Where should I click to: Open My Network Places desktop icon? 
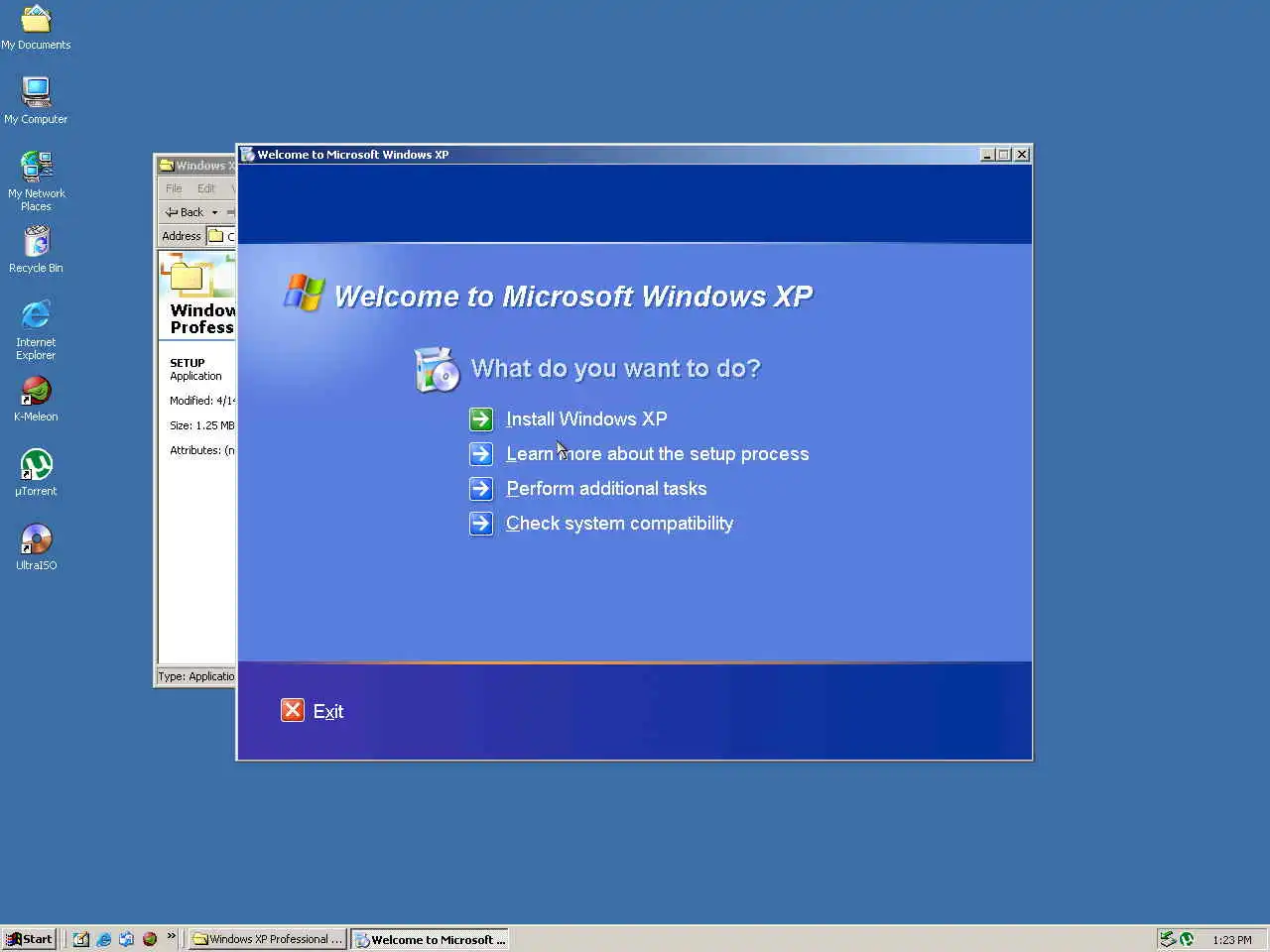36,180
